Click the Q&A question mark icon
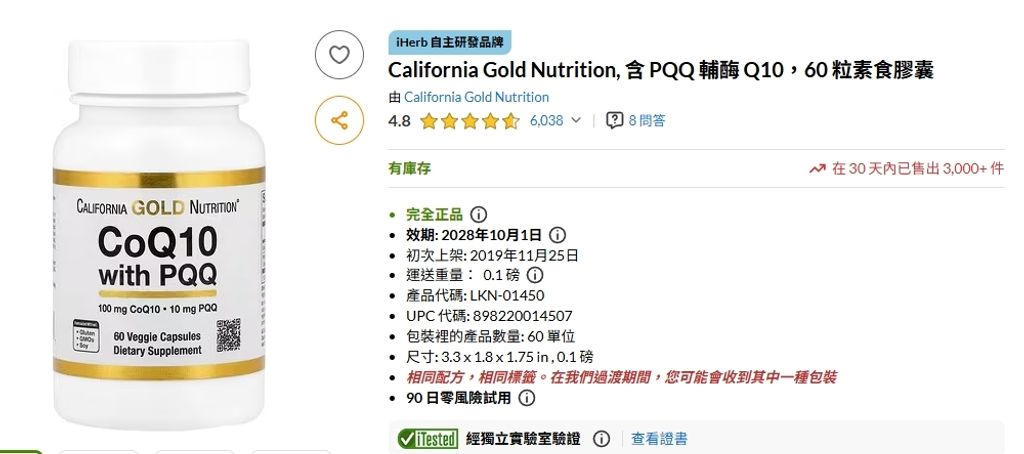 click(616, 121)
